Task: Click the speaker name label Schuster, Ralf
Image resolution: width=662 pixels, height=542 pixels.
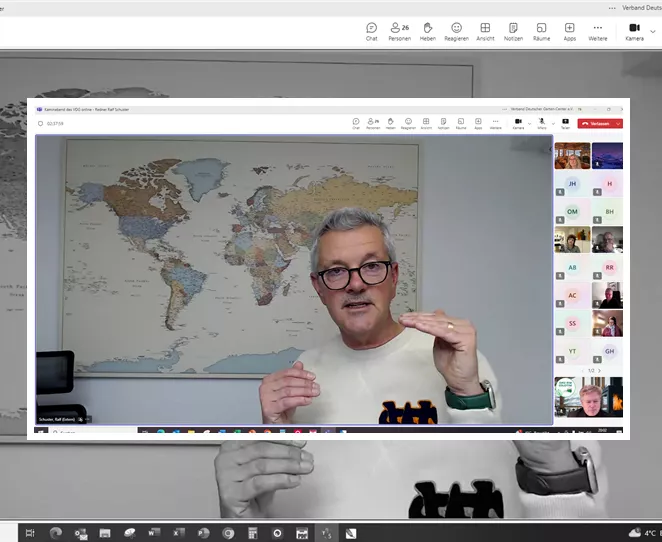Action: pyautogui.click(x=57, y=419)
